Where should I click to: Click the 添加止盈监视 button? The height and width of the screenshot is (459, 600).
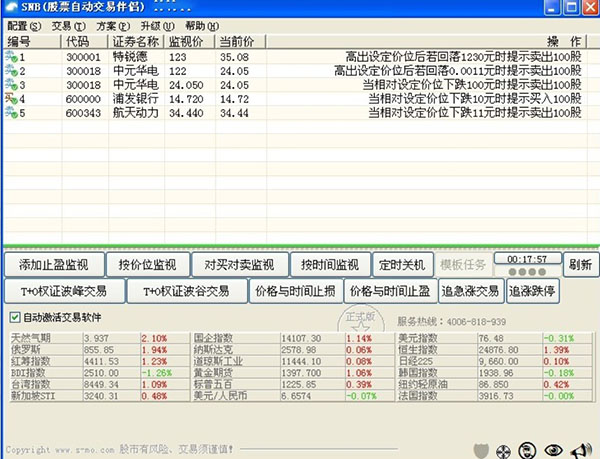tap(55, 265)
